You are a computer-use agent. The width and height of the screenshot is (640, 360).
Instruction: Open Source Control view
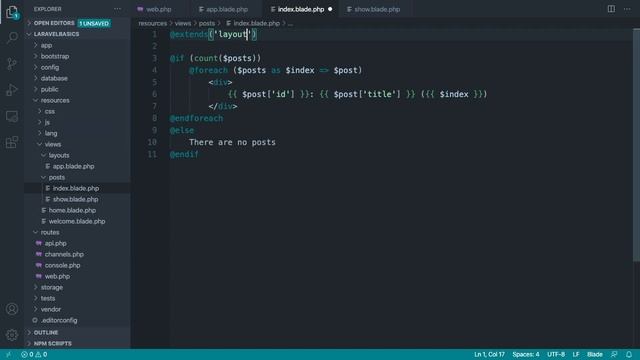12,64
